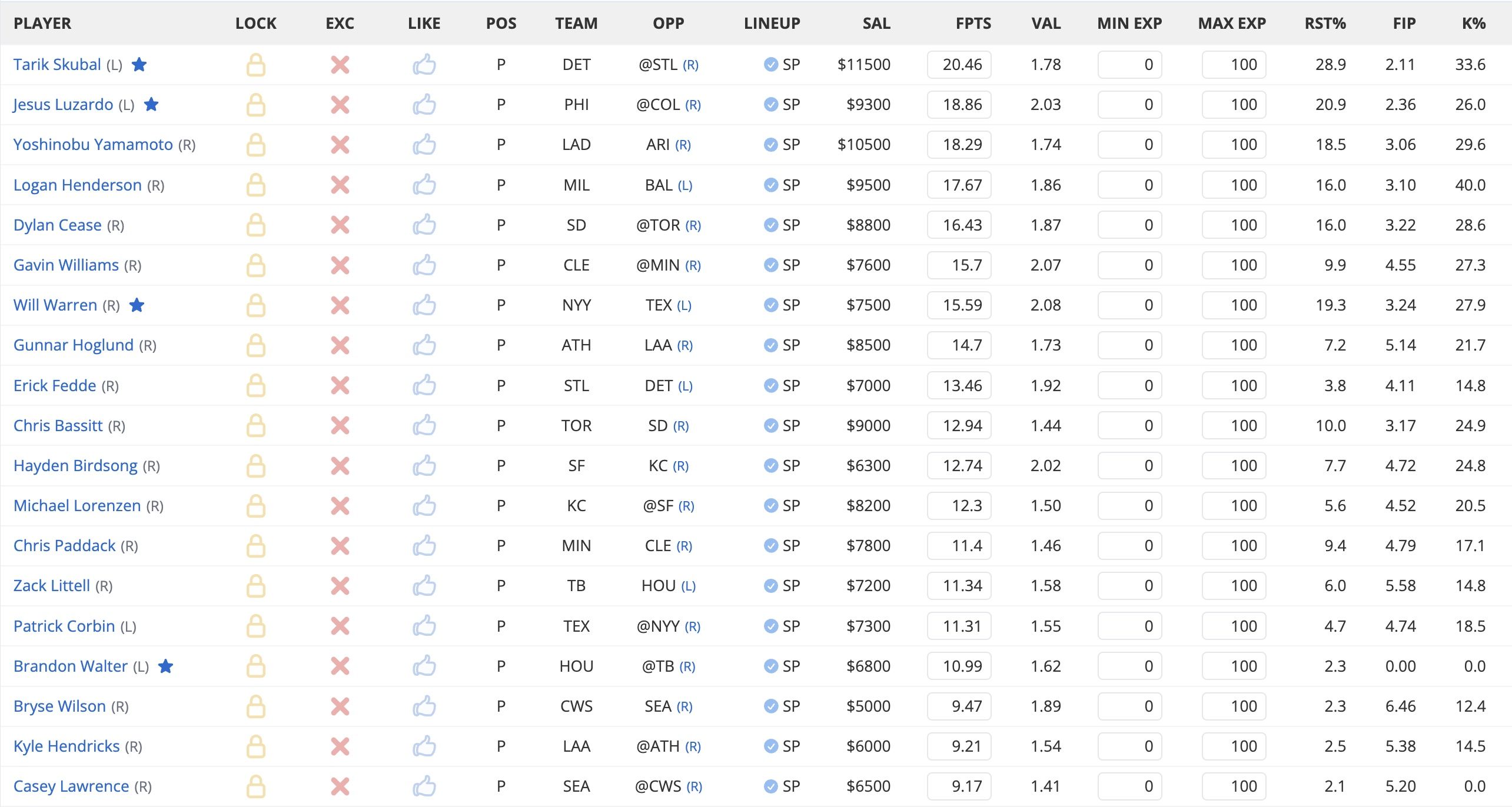The image size is (1512, 807).
Task: Click Bryse Wilson FIP value 6.46
Action: [1400, 706]
